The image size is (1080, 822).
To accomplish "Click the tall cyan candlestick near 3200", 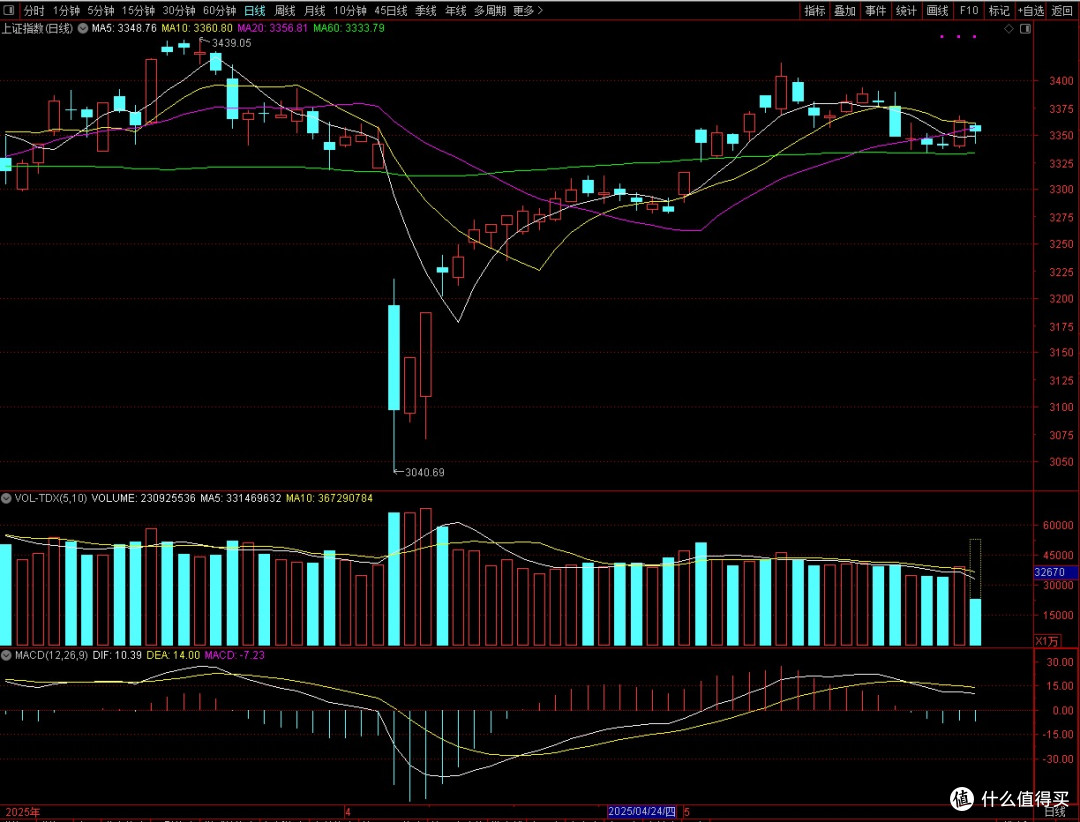I will [394, 357].
